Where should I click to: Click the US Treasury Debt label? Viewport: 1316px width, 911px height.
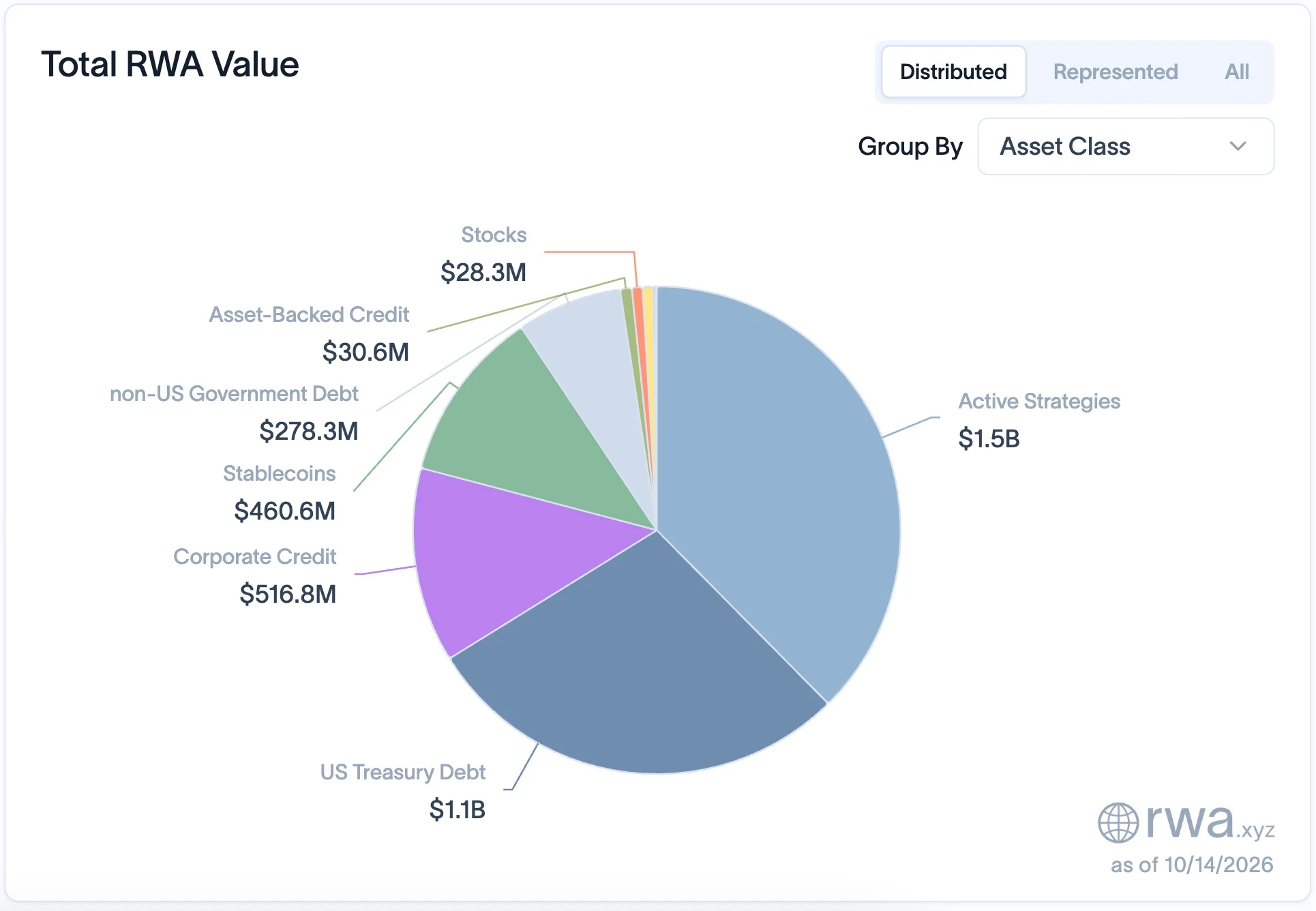pyautogui.click(x=402, y=772)
